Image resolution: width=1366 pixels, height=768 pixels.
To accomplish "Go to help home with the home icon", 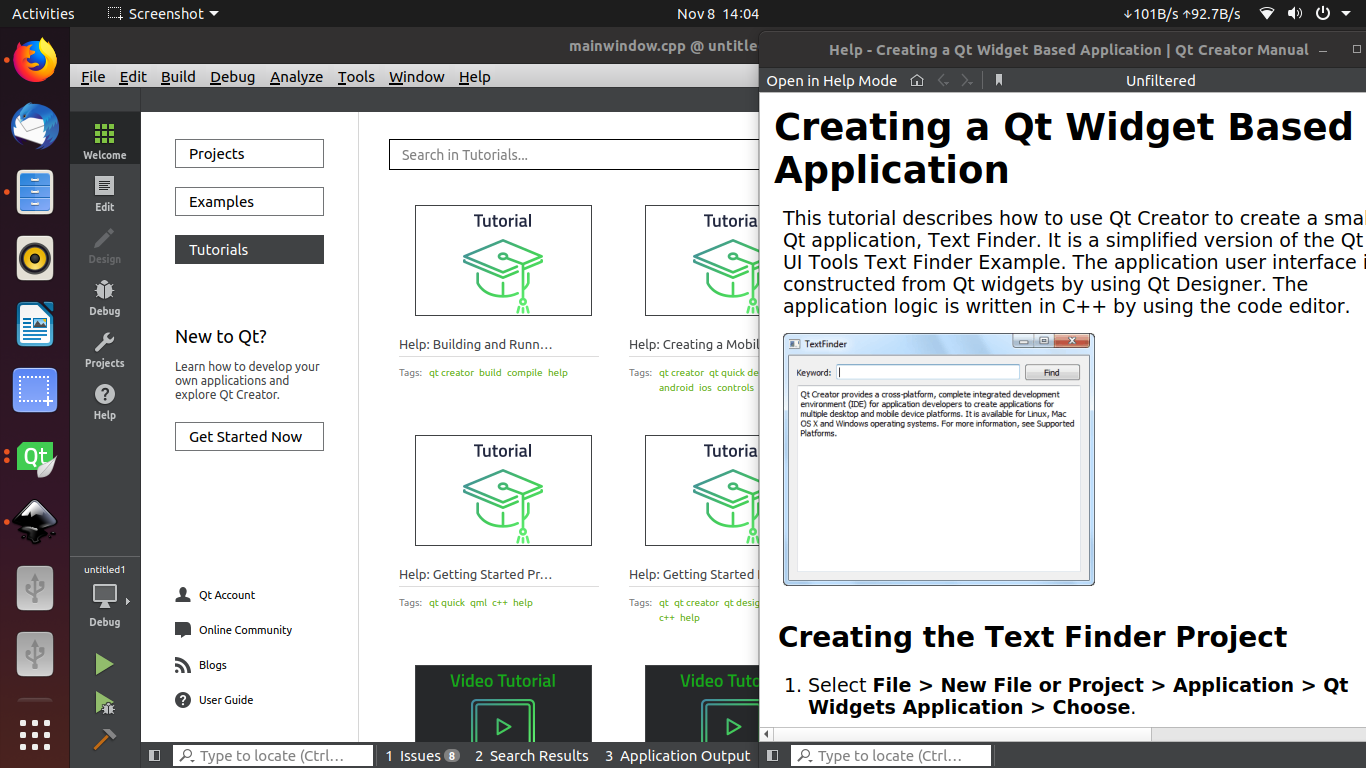I will click(916, 80).
